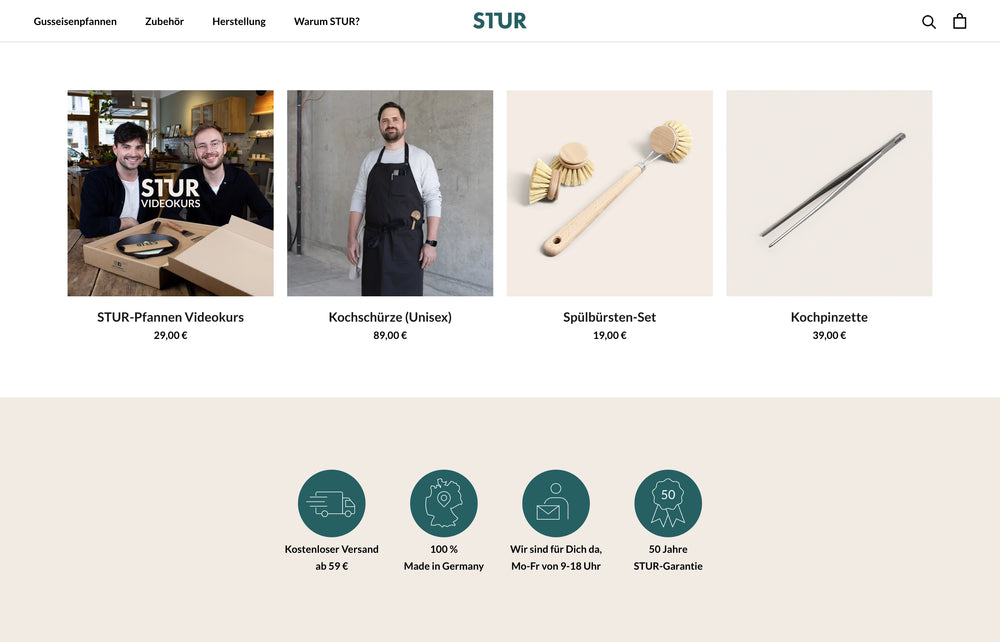Click the 50-year guarantee ribbon icon
1000x642 pixels.
point(668,503)
